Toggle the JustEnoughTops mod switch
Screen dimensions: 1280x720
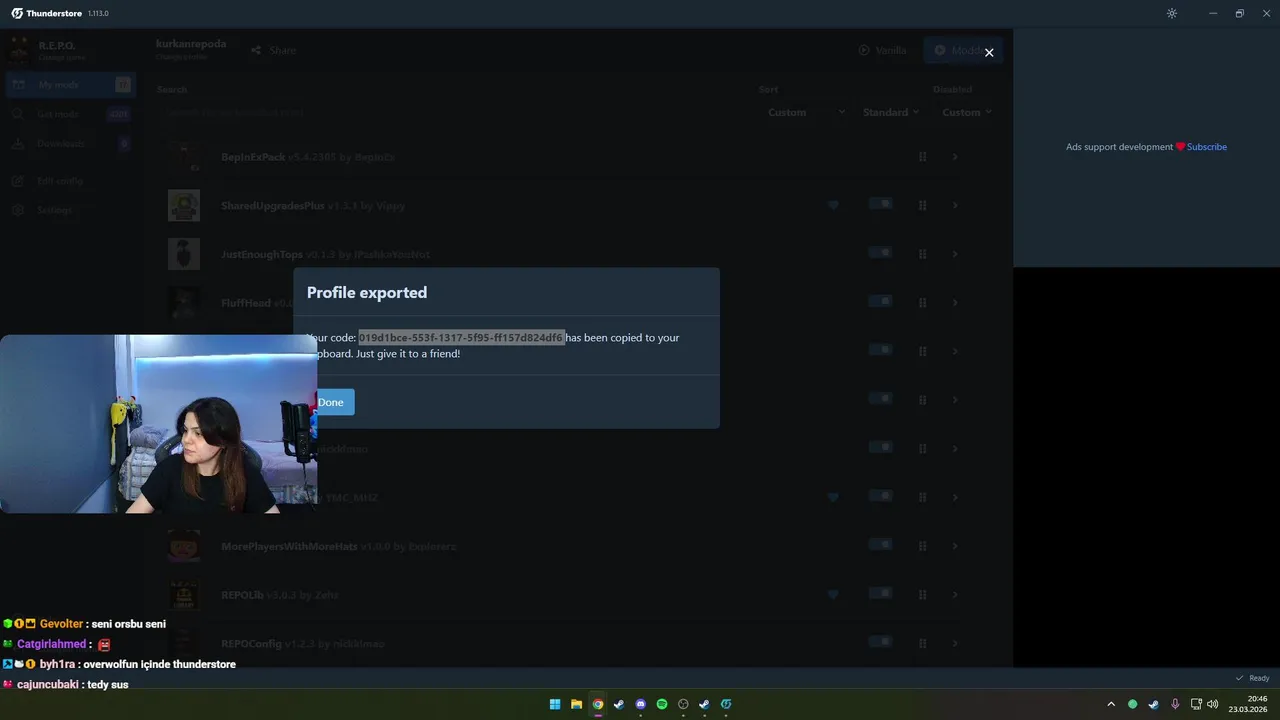pos(880,253)
